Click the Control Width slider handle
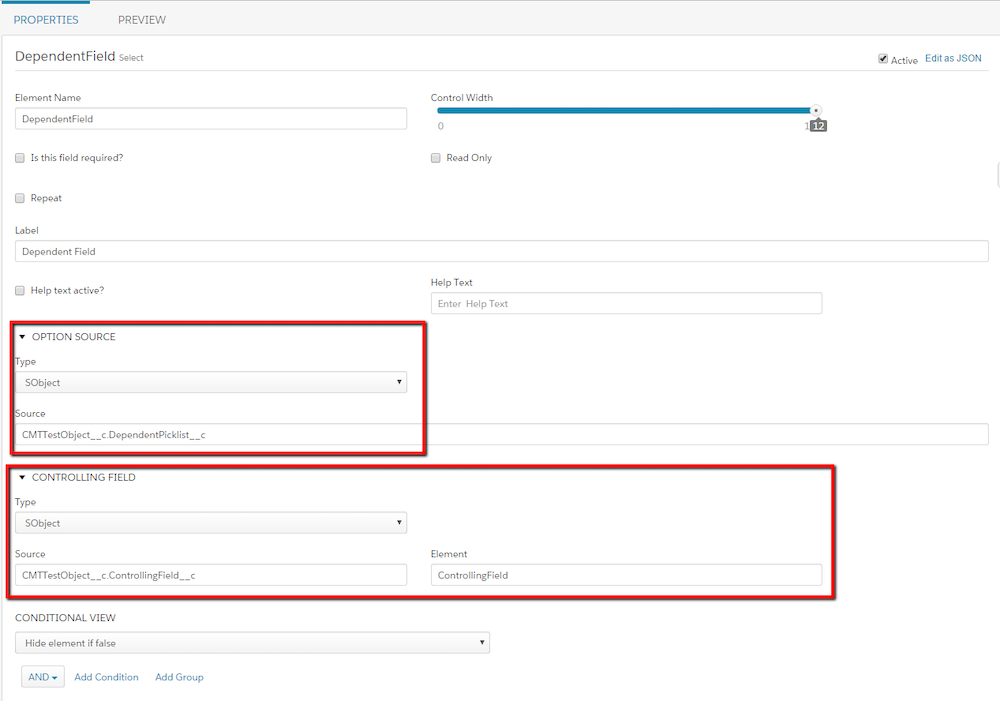This screenshot has height=701, width=1000. (815, 110)
